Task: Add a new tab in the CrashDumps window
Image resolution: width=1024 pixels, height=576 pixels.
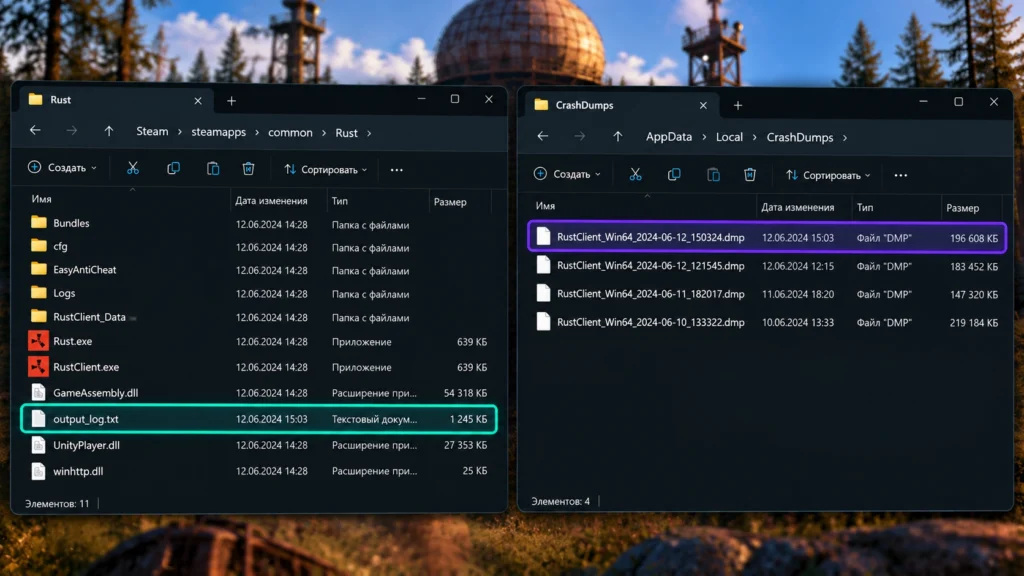Action: click(x=738, y=105)
